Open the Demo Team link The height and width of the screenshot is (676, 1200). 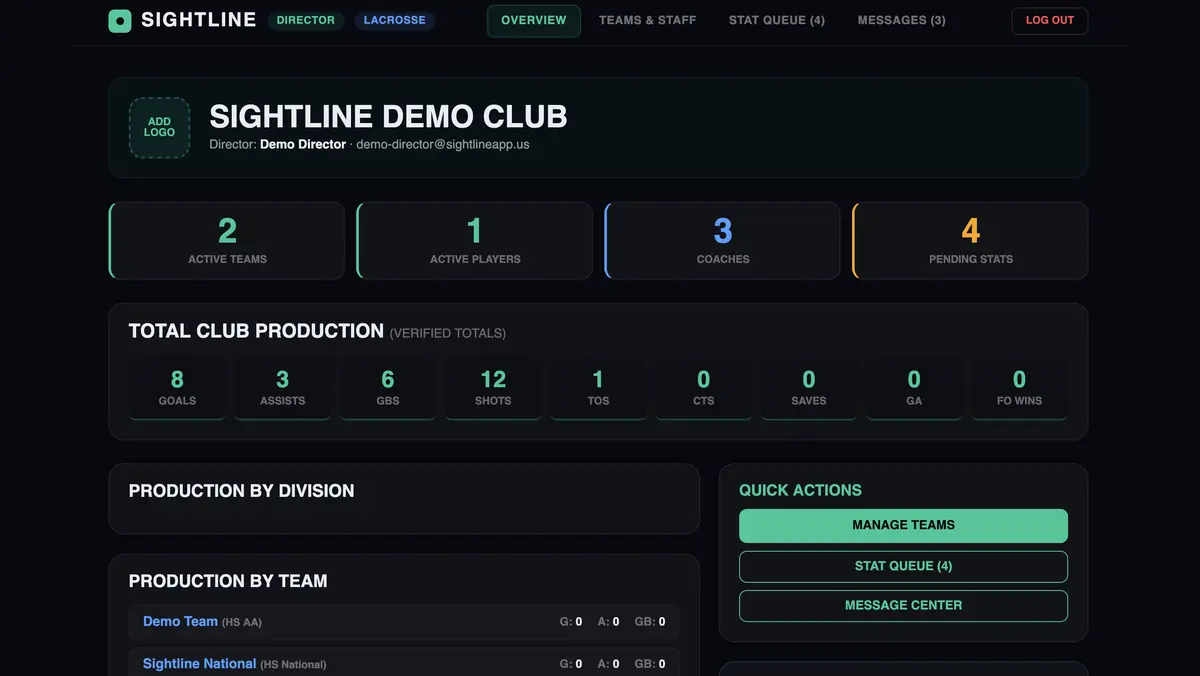(x=180, y=621)
